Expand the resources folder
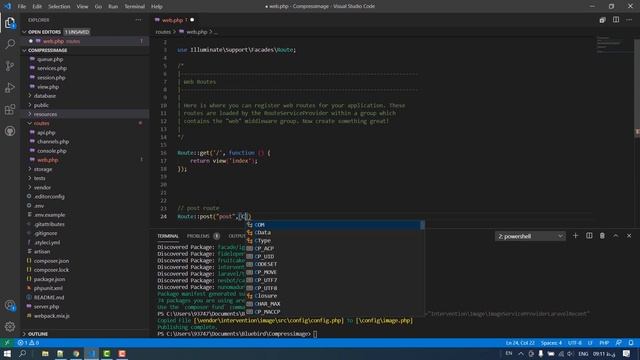 pyautogui.click(x=45, y=114)
